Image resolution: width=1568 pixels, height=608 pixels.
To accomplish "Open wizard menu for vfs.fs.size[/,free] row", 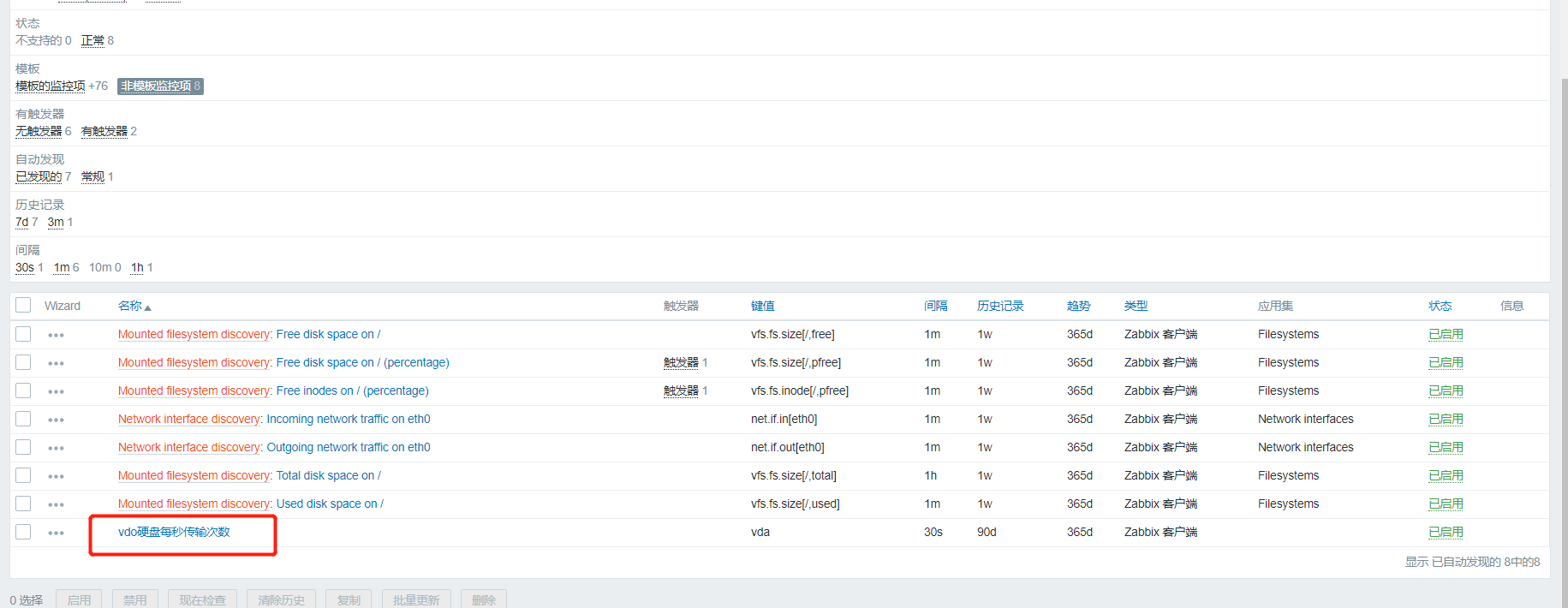I will point(56,335).
